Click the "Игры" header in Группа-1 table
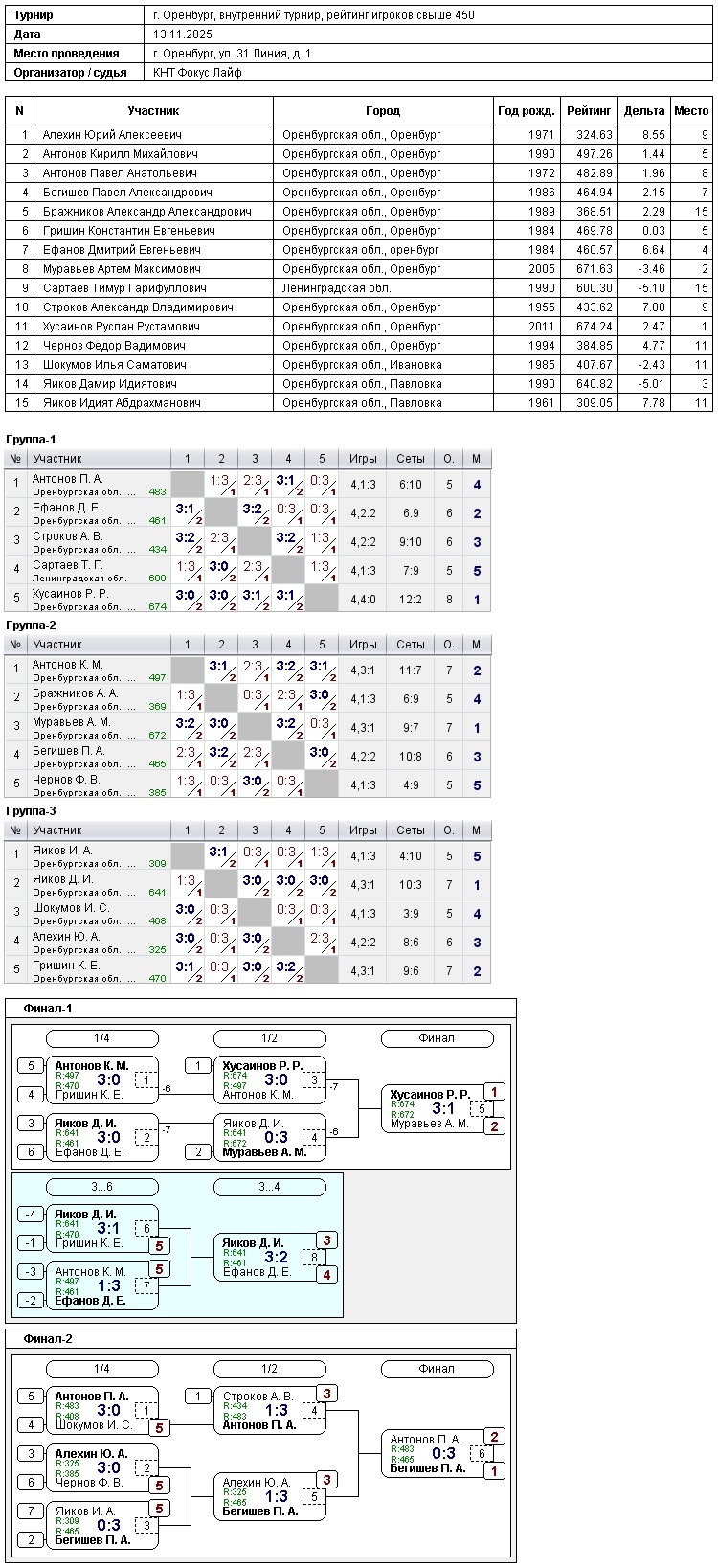718x1568 pixels. [x=363, y=459]
